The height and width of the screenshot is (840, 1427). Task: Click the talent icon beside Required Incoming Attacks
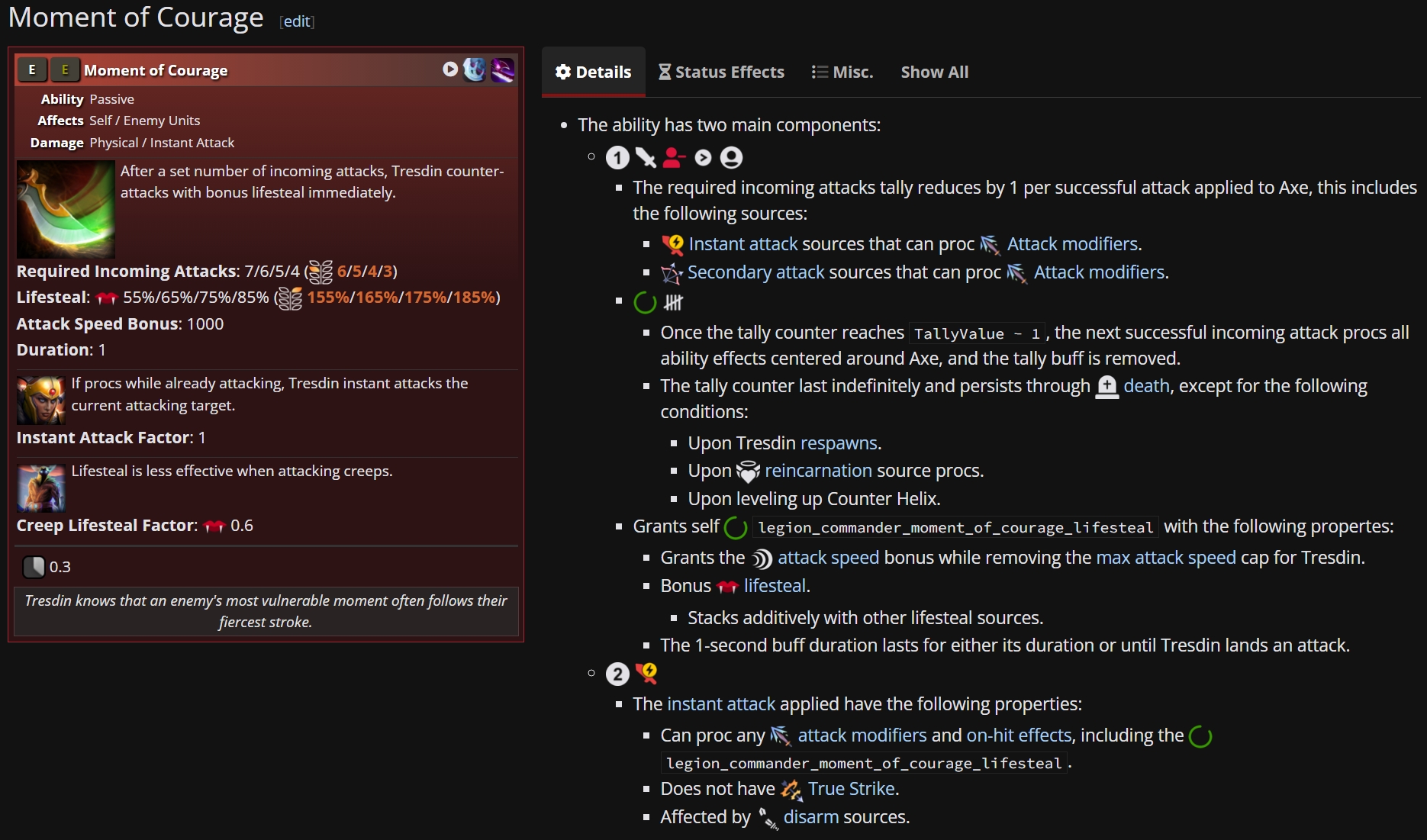pyautogui.click(x=321, y=272)
